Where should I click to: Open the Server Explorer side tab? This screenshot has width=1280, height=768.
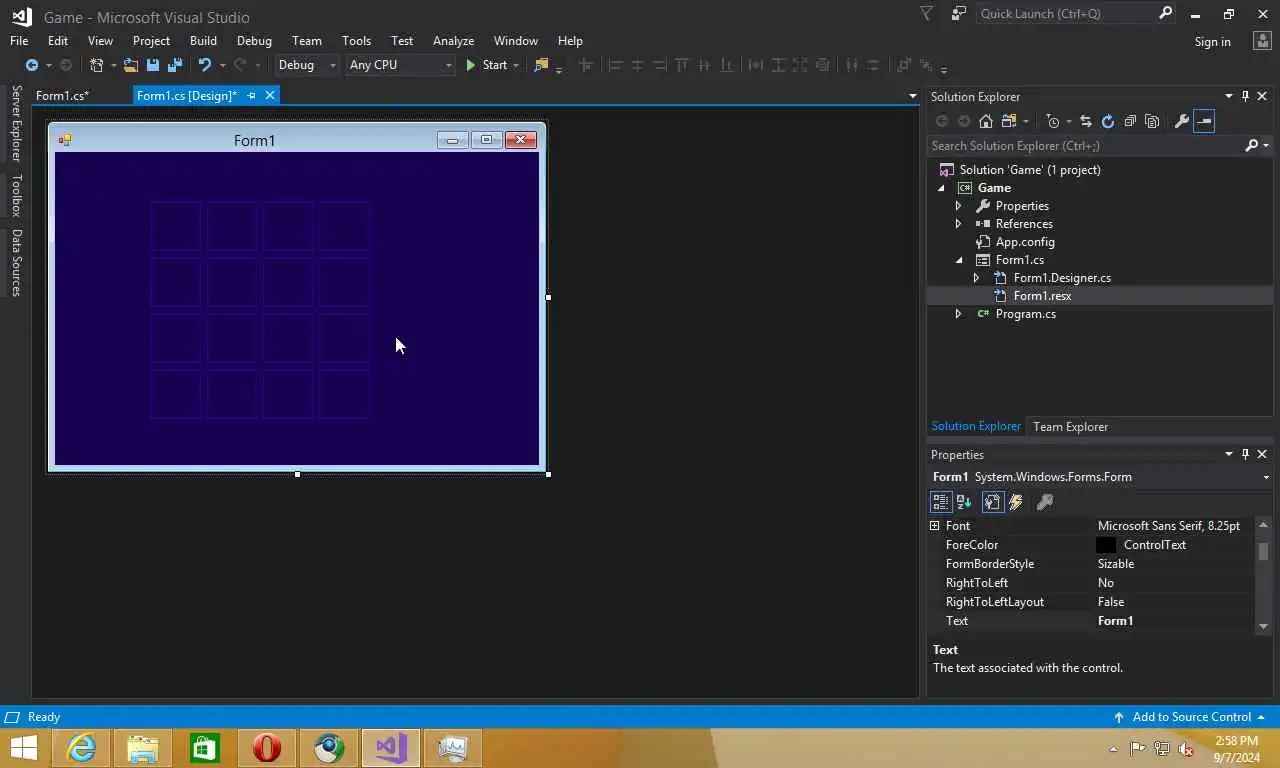click(x=16, y=124)
